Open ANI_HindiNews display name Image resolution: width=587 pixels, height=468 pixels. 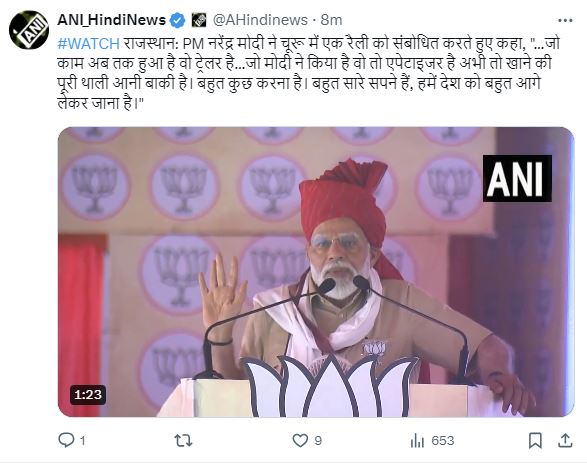[x=112, y=20]
